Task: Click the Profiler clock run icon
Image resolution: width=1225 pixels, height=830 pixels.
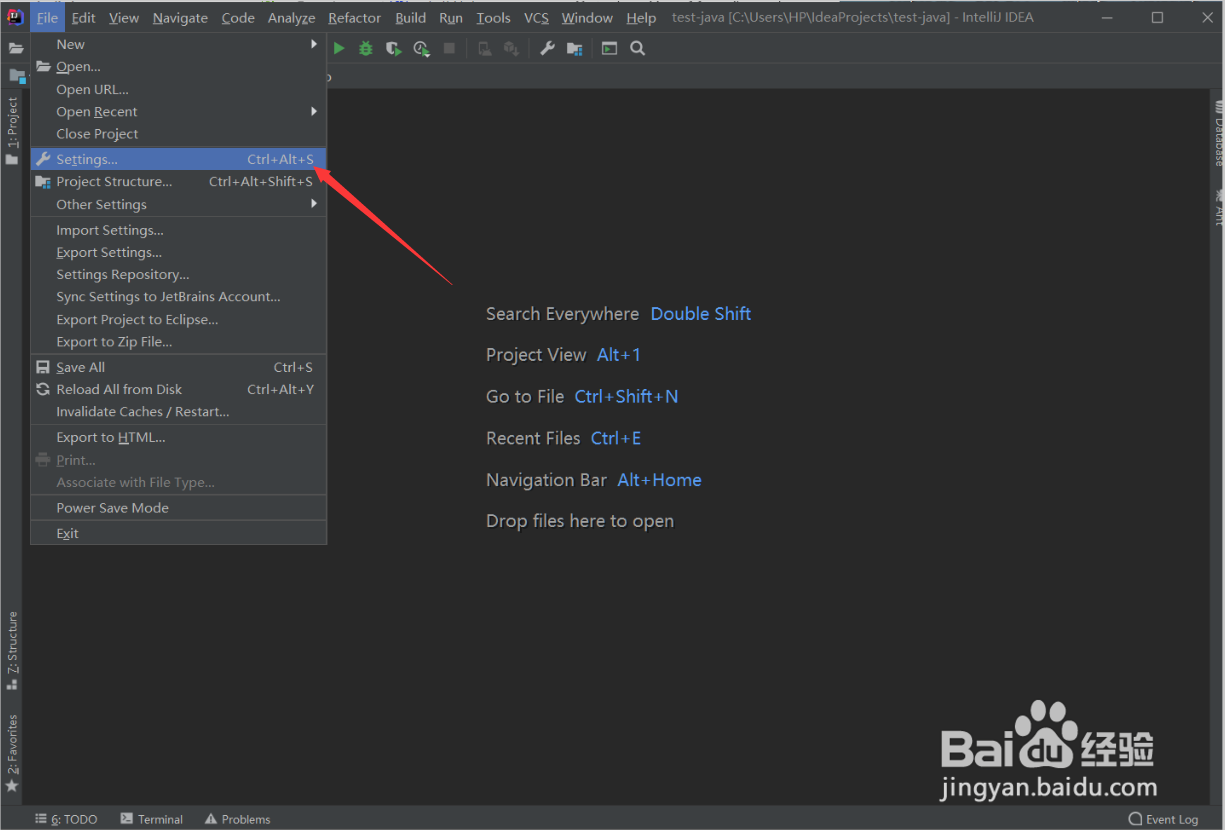Action: (422, 48)
